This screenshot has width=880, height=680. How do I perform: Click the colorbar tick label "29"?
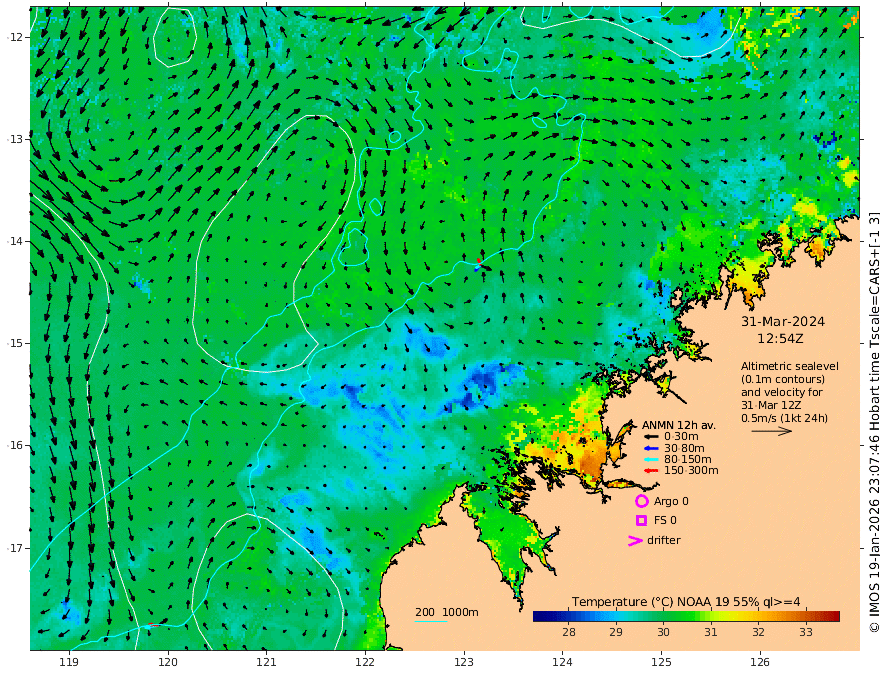pyautogui.click(x=616, y=632)
